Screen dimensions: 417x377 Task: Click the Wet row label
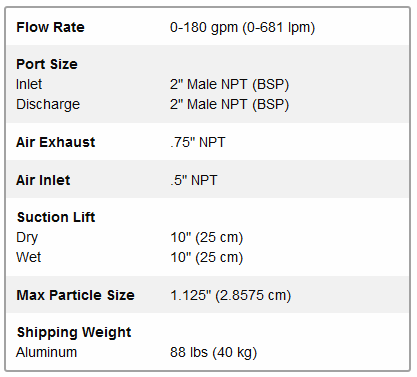coord(29,257)
